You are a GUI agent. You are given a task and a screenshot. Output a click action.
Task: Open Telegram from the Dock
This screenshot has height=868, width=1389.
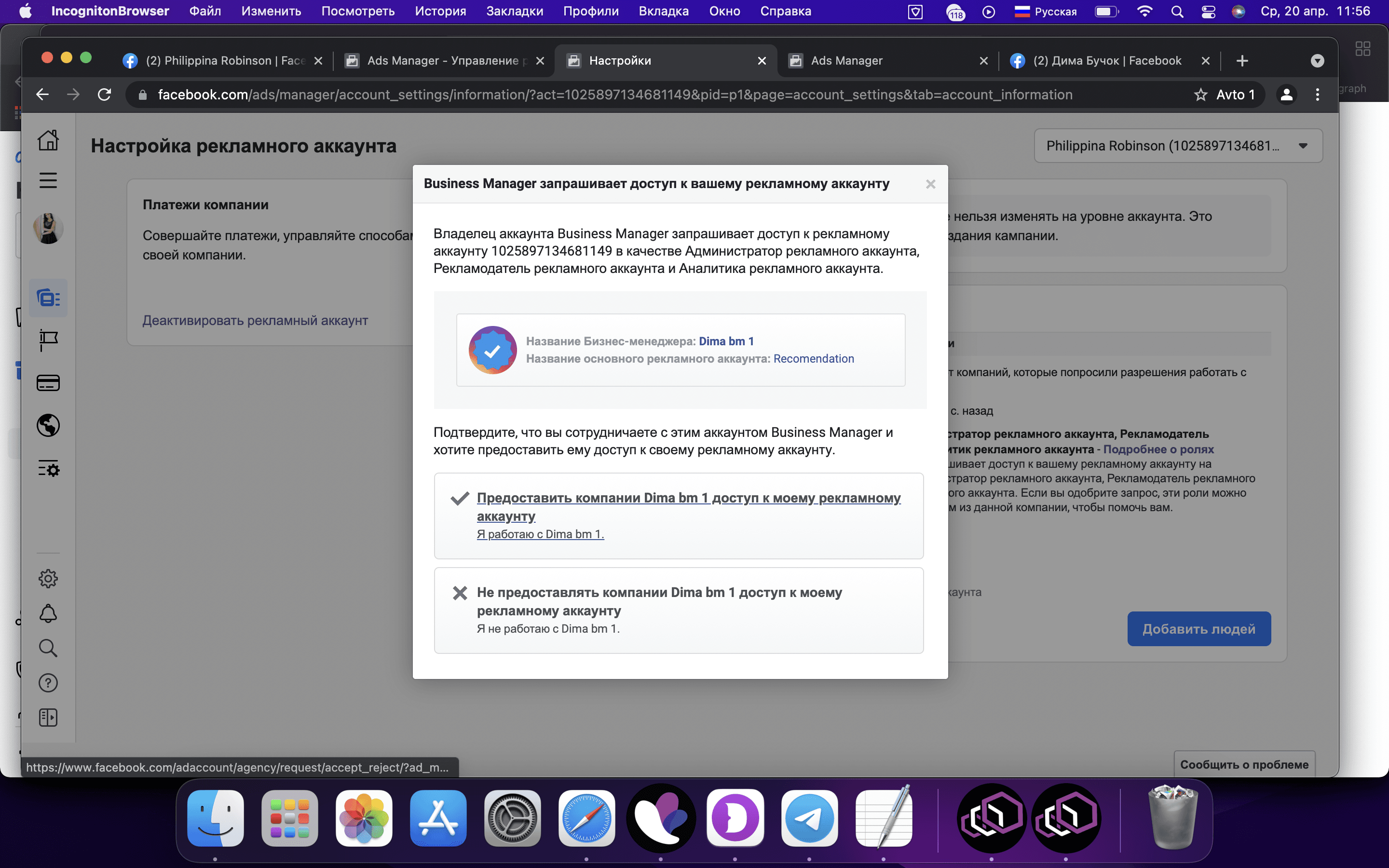click(x=809, y=818)
